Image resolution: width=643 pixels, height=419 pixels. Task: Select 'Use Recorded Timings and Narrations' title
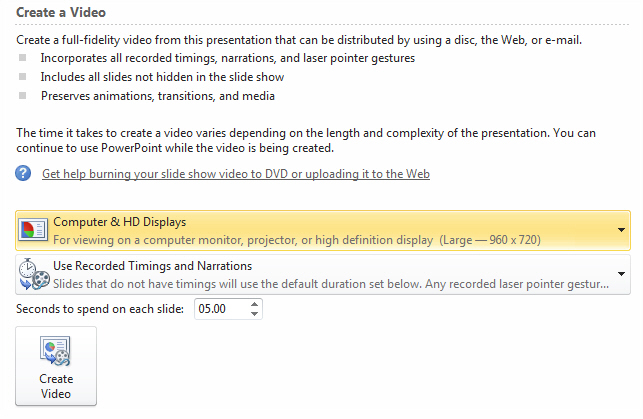tap(152, 266)
